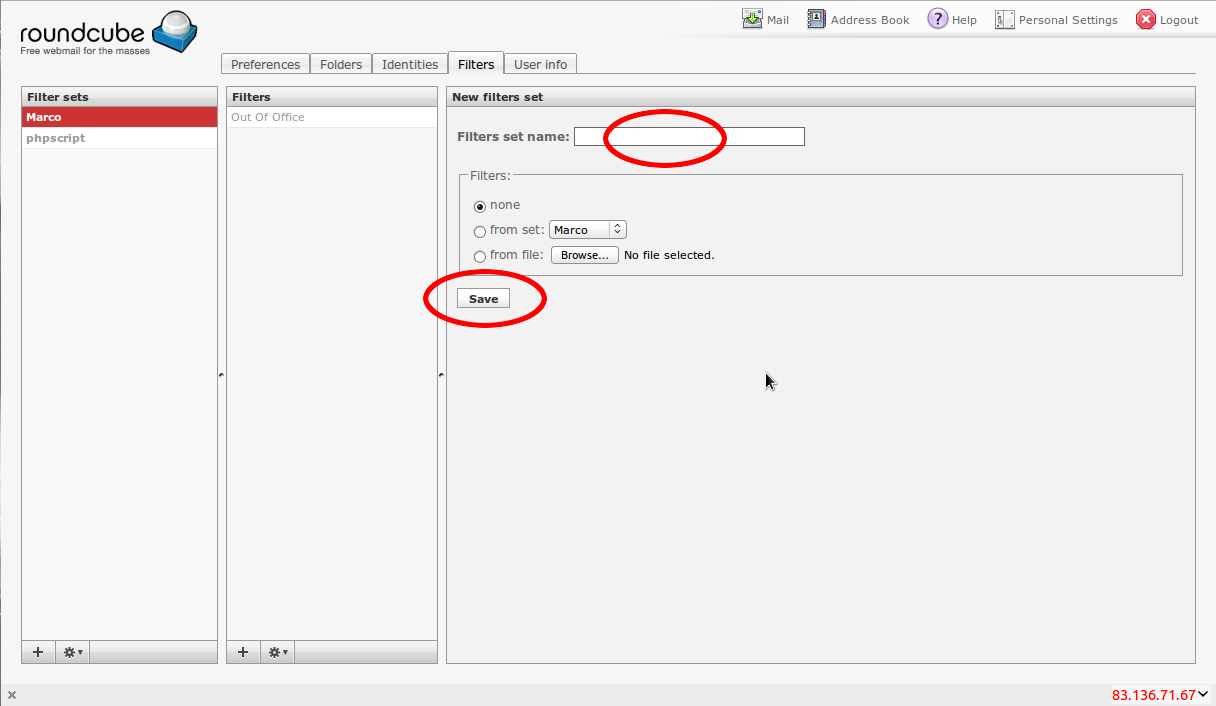Click the Filters set name input field
1216x706 pixels.
pos(689,137)
